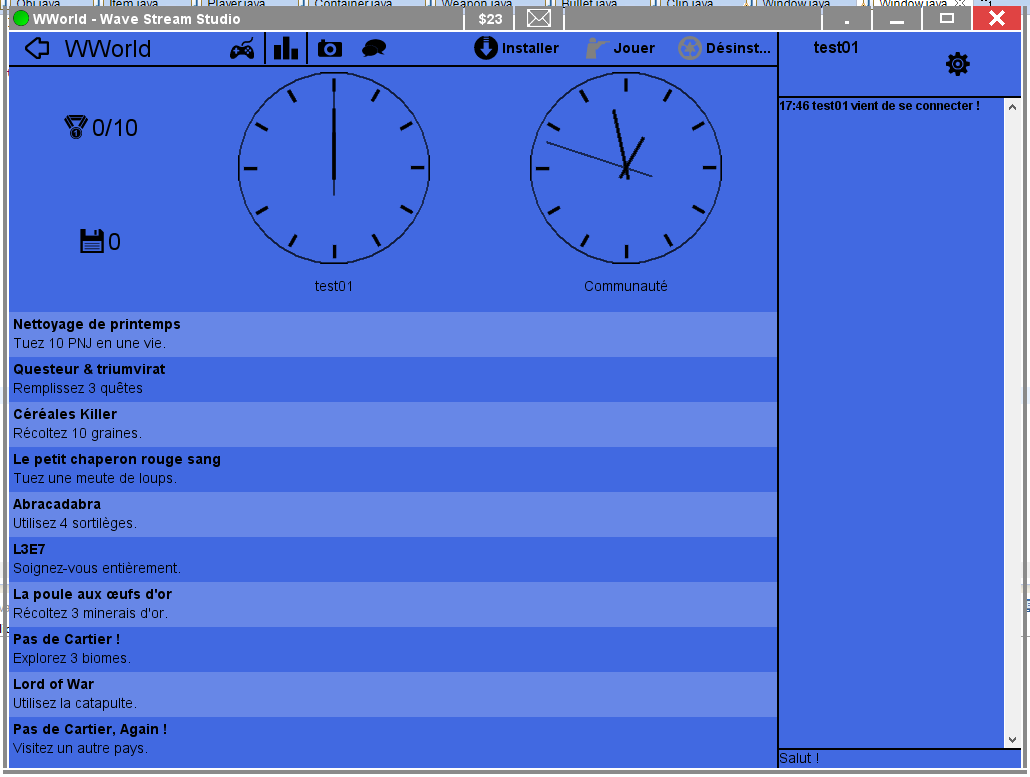Image resolution: width=1030 pixels, height=777 pixels.
Task: Open settings with the gear icon
Action: click(957, 65)
